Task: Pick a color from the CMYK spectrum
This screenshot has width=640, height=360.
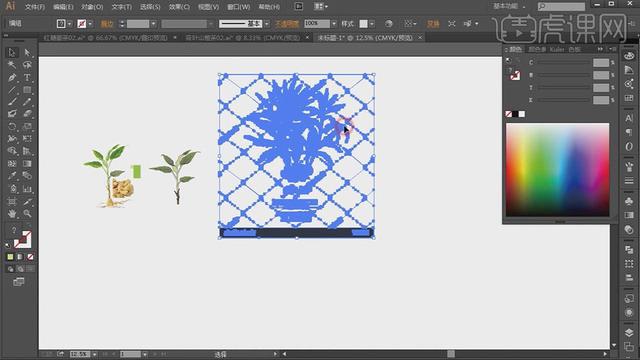Action: (x=558, y=170)
